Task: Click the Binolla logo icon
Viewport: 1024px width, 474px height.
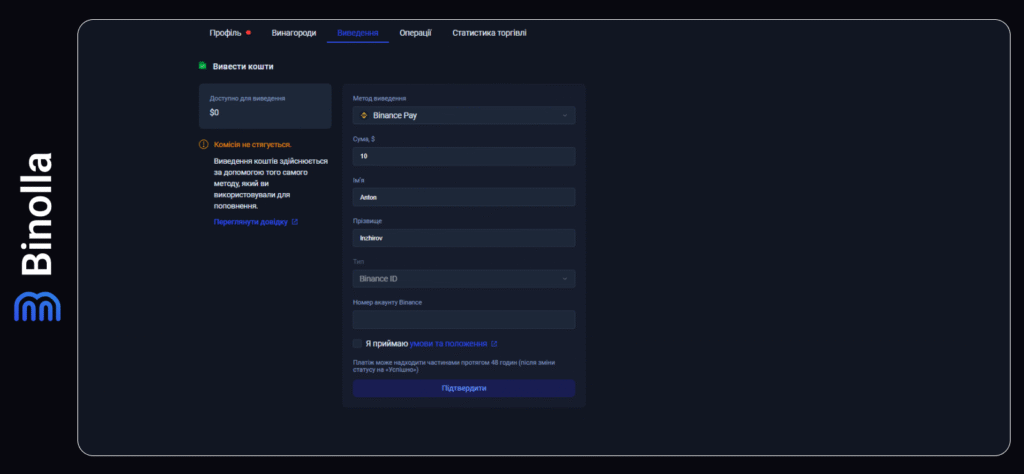Action: point(37,307)
